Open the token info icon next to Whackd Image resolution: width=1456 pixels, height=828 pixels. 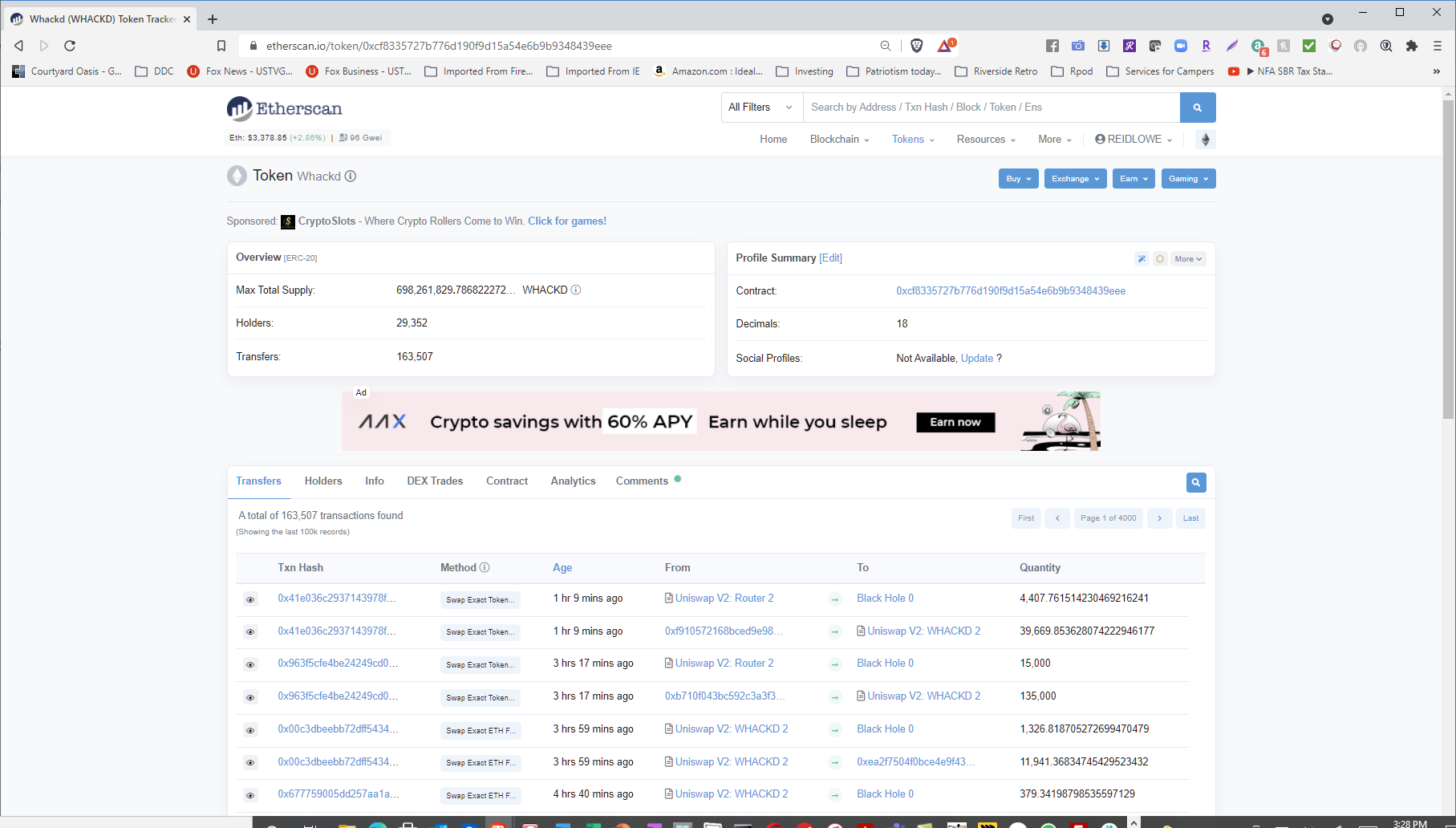351,177
